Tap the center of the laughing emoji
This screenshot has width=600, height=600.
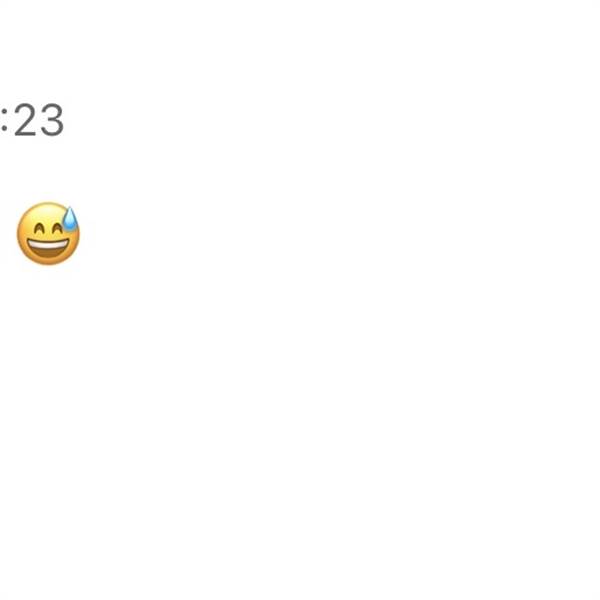click(x=49, y=233)
